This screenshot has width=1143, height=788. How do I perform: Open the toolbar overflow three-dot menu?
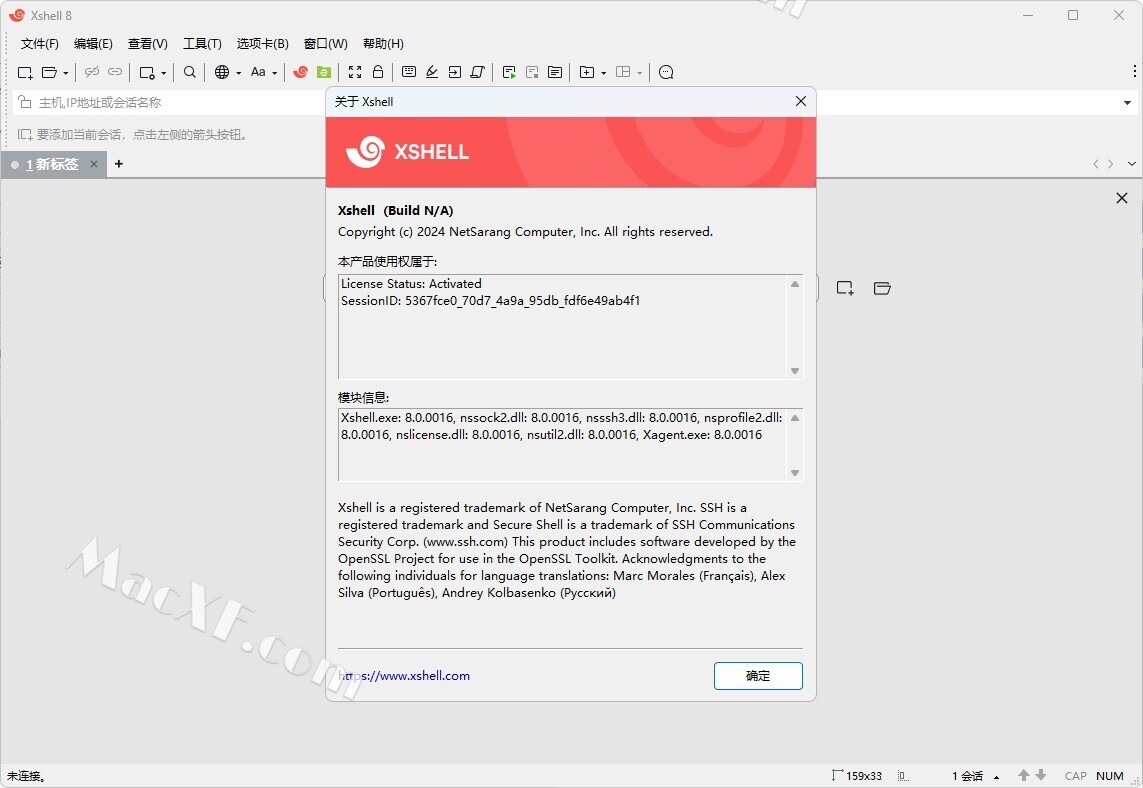(x=1134, y=71)
